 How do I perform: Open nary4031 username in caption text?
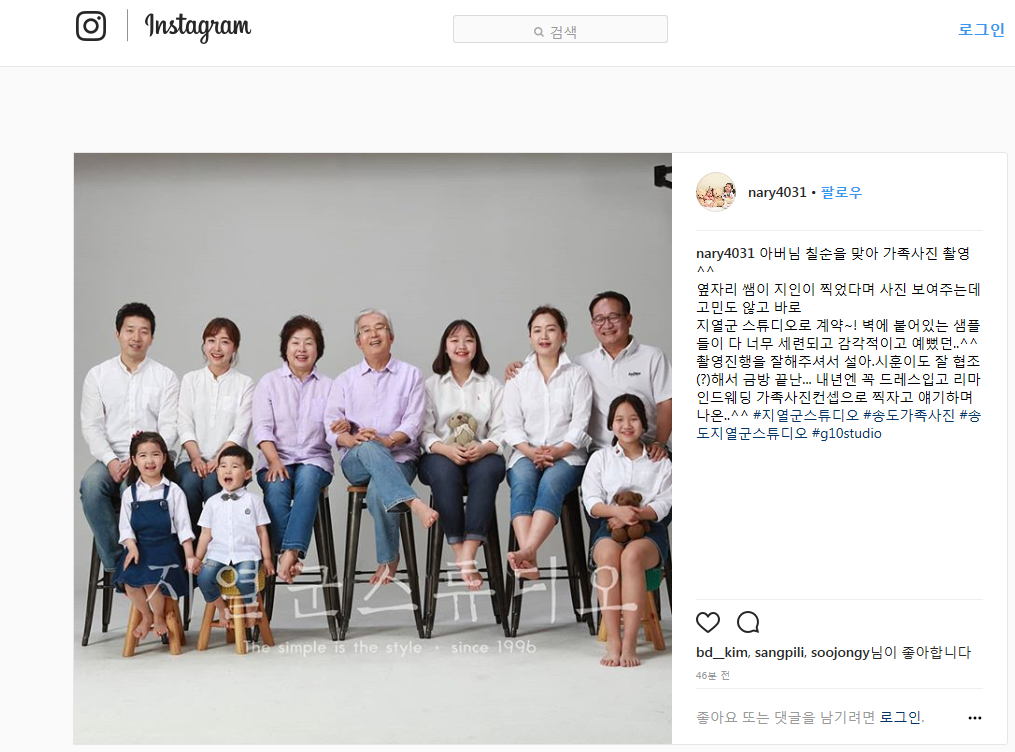pos(725,253)
